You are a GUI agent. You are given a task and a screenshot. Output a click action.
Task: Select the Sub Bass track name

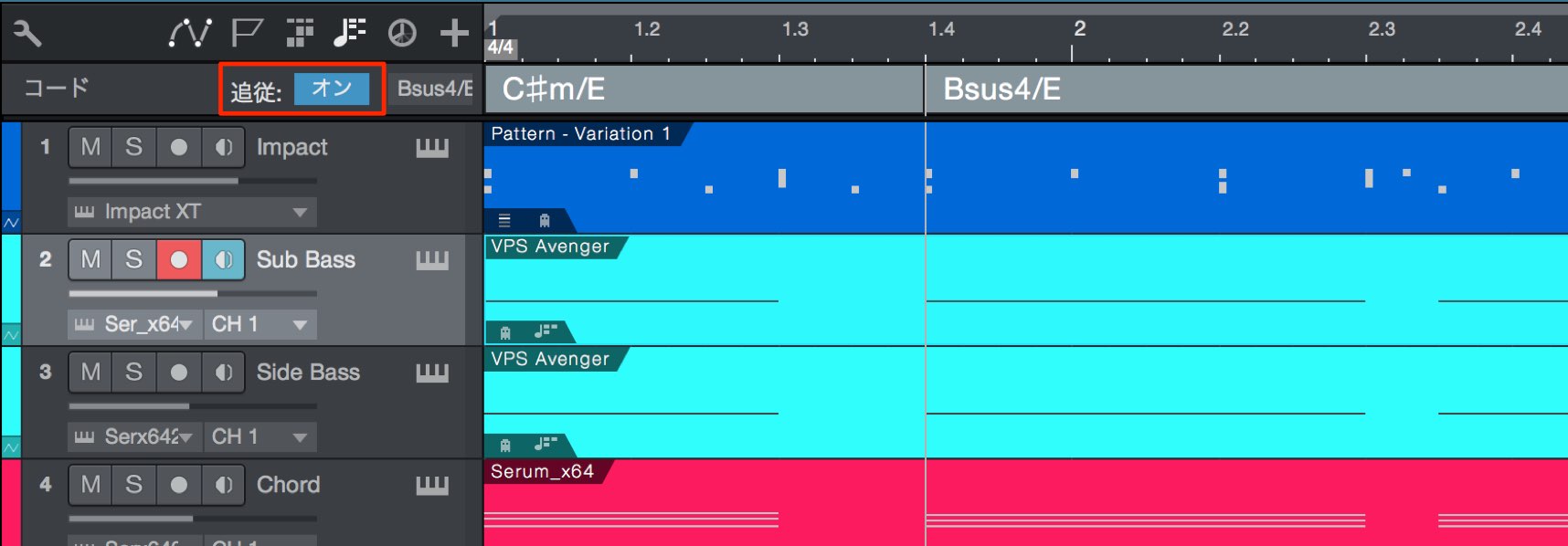click(x=305, y=259)
